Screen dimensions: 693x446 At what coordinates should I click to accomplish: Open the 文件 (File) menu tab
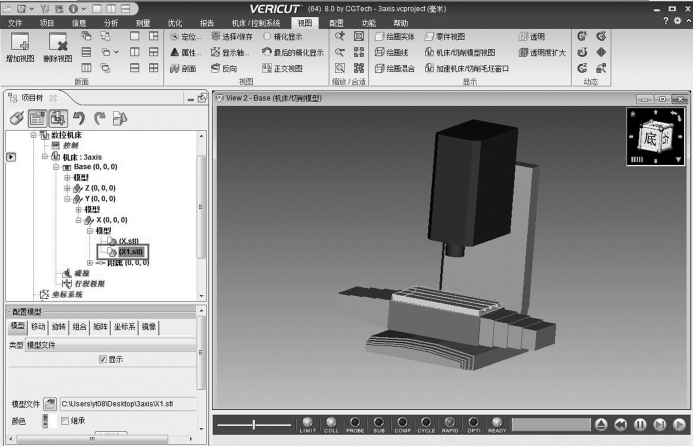coord(16,21)
